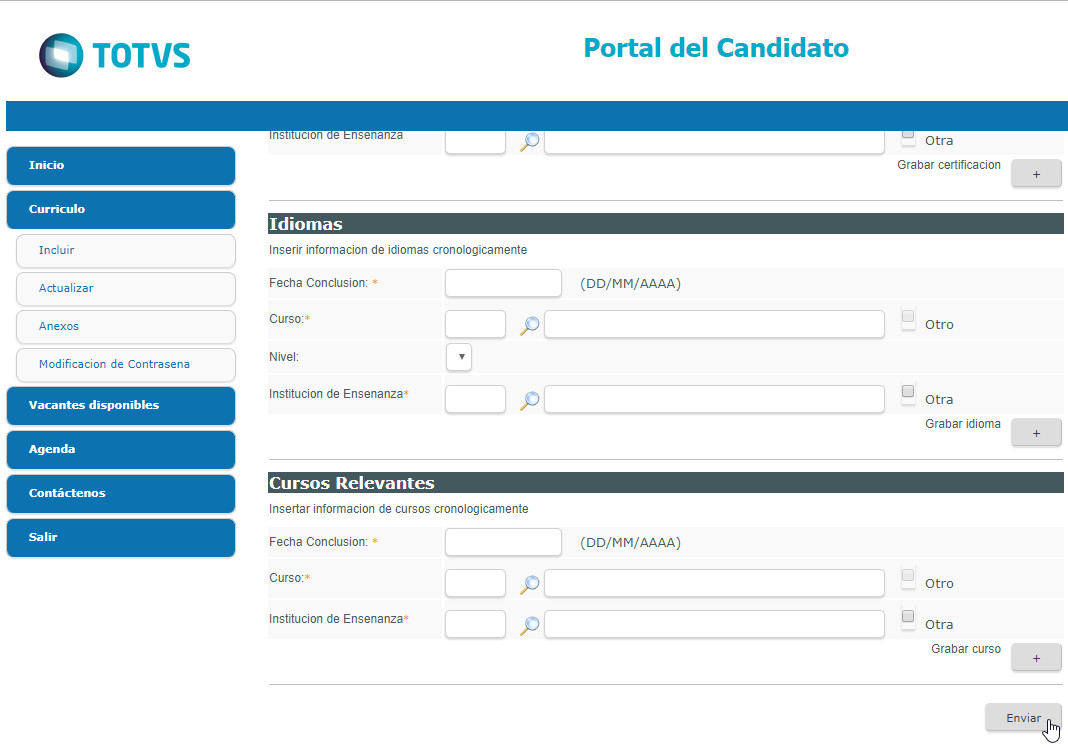Open search lens for Idiomas Curso
The height and width of the screenshot is (748, 1068).
[x=529, y=326]
